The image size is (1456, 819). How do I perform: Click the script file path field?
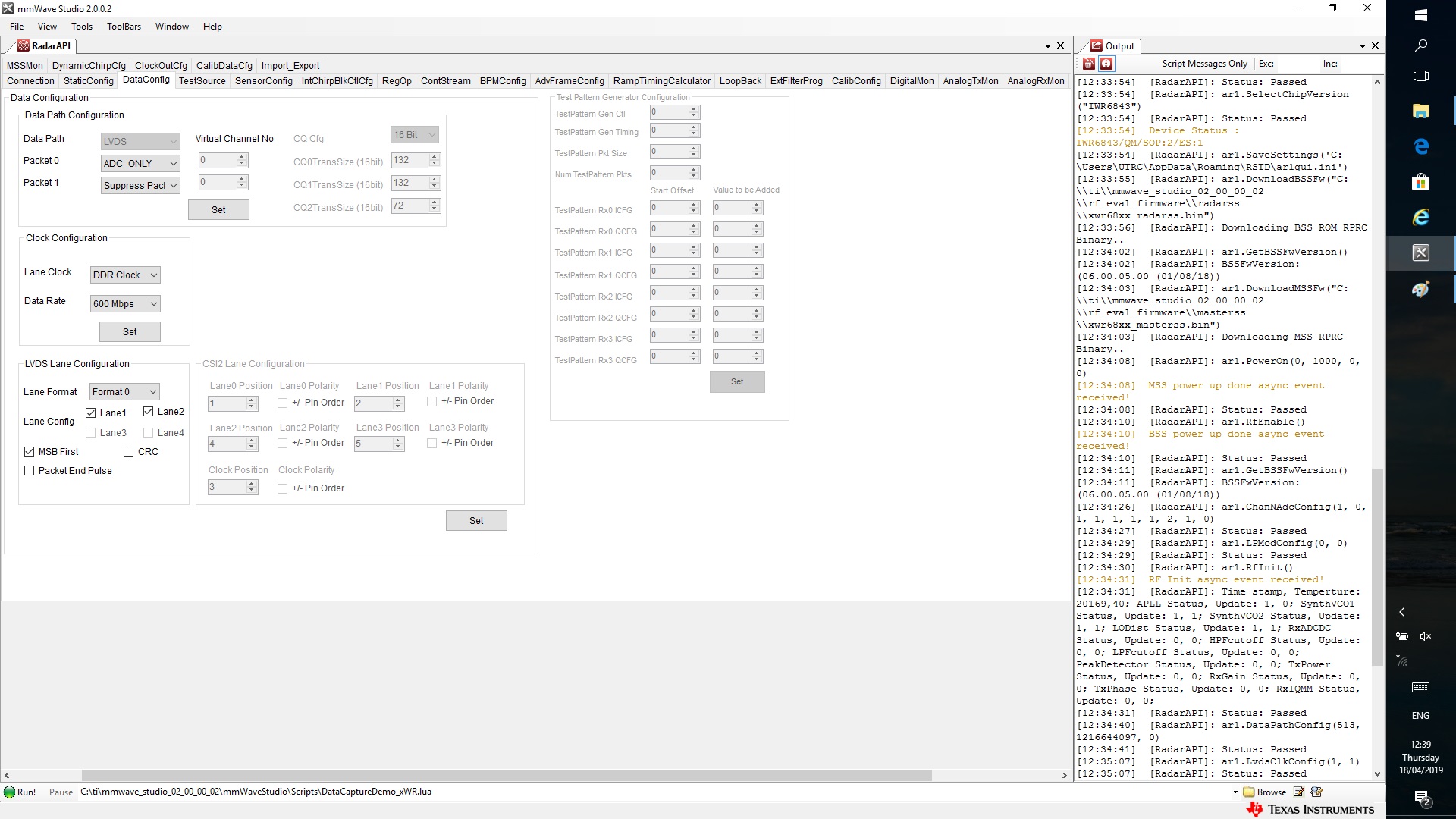pos(654,792)
